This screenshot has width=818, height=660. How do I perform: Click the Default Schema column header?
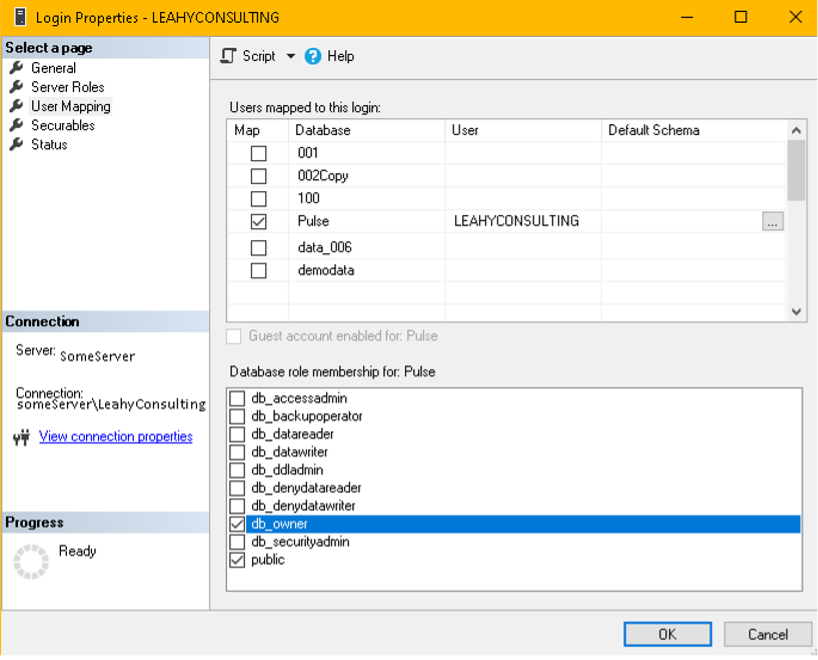694,130
